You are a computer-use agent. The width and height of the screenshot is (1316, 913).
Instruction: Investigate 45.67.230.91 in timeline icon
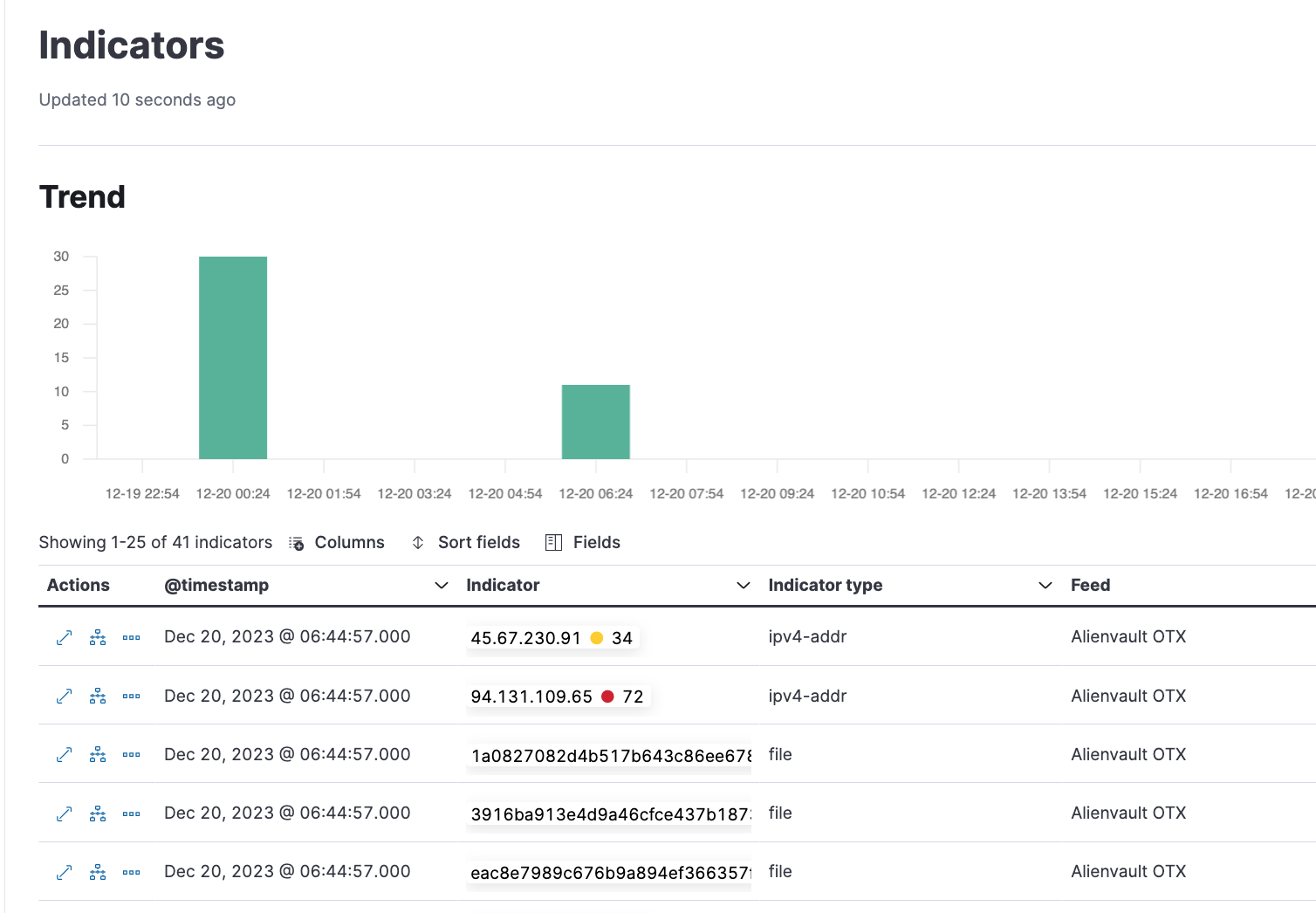point(98,638)
